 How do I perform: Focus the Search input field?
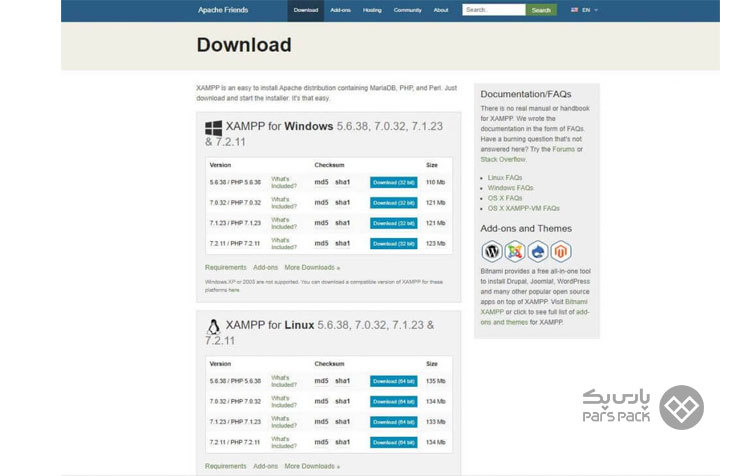coord(494,10)
